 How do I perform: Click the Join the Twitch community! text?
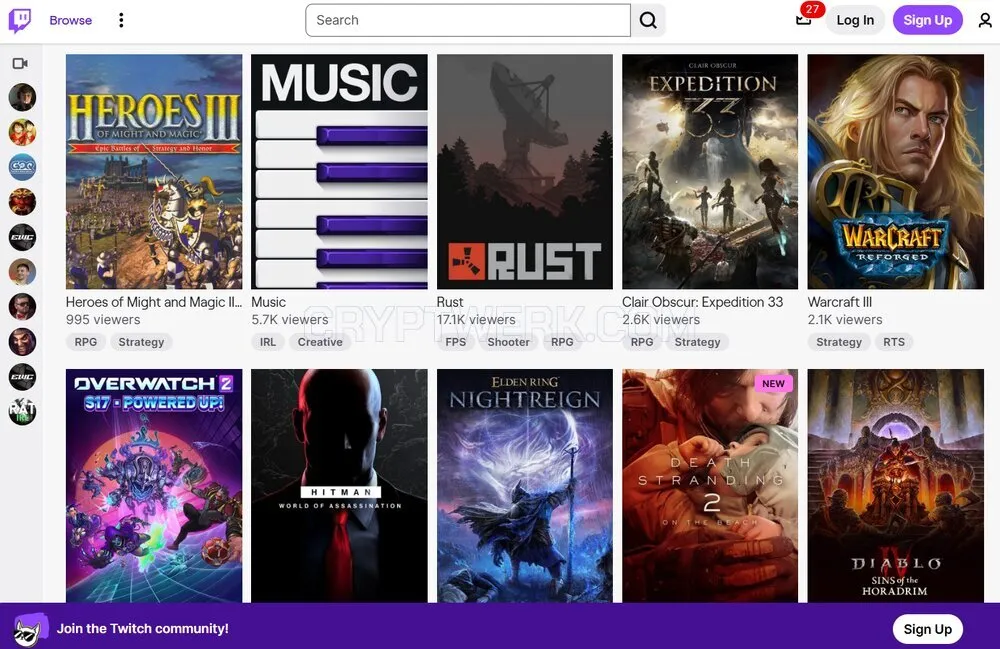pyautogui.click(x=143, y=629)
